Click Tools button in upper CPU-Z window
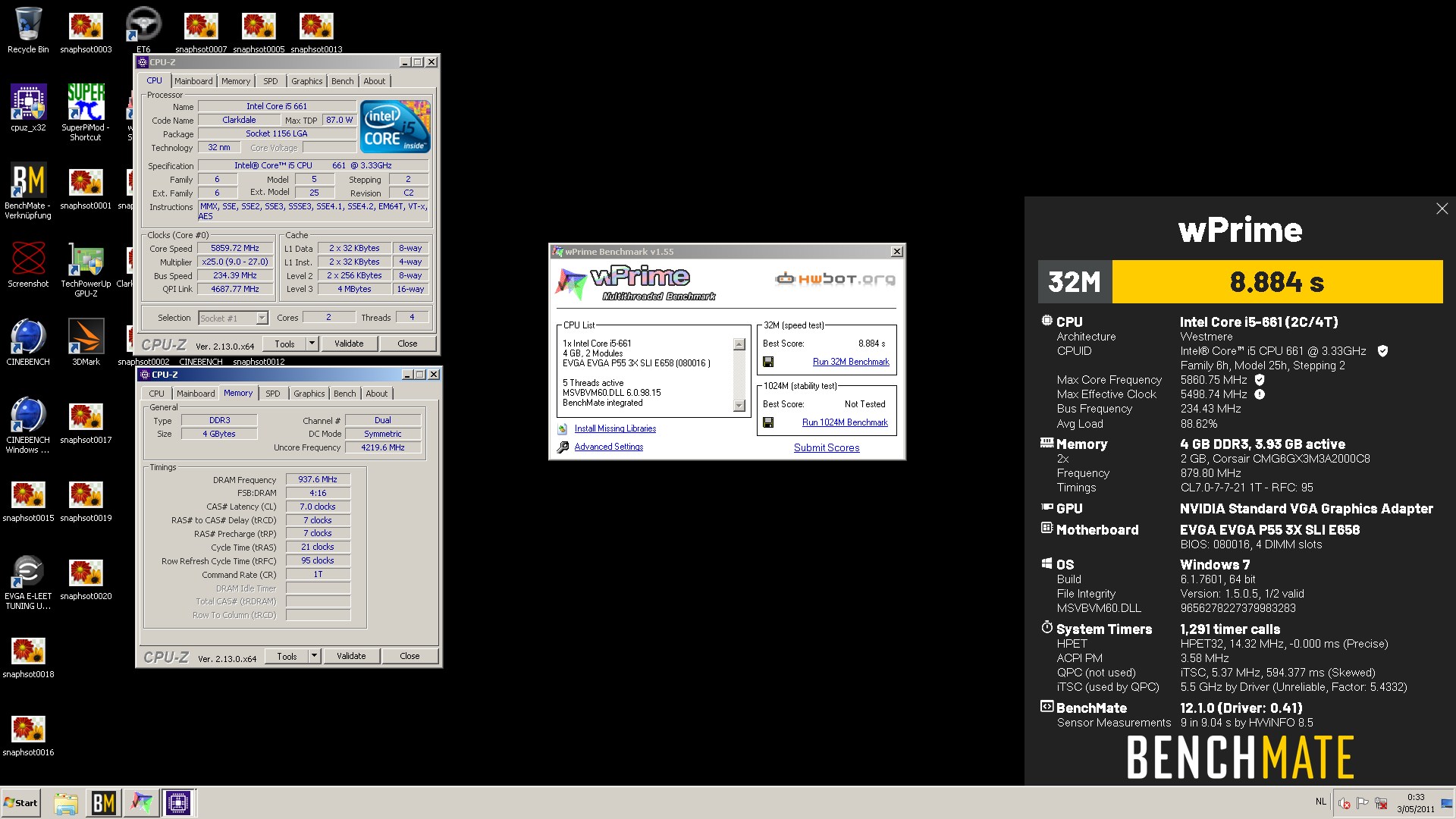Screen dimensions: 1456x819 pyautogui.click(x=284, y=344)
